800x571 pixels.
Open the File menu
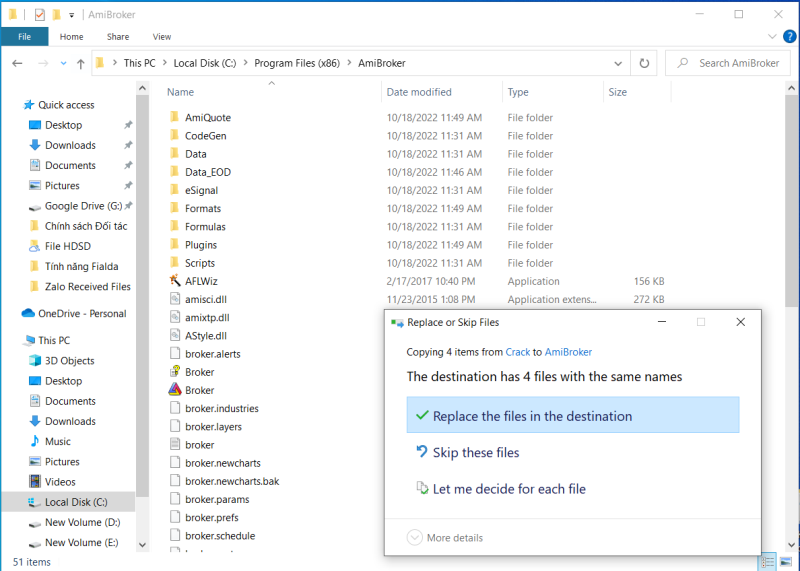pyautogui.click(x=24, y=37)
